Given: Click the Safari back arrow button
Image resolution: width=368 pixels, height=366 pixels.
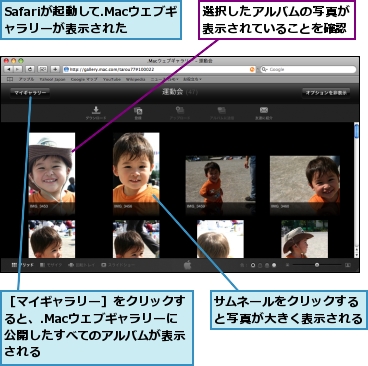Looking at the screenshot, I should click(9, 69).
